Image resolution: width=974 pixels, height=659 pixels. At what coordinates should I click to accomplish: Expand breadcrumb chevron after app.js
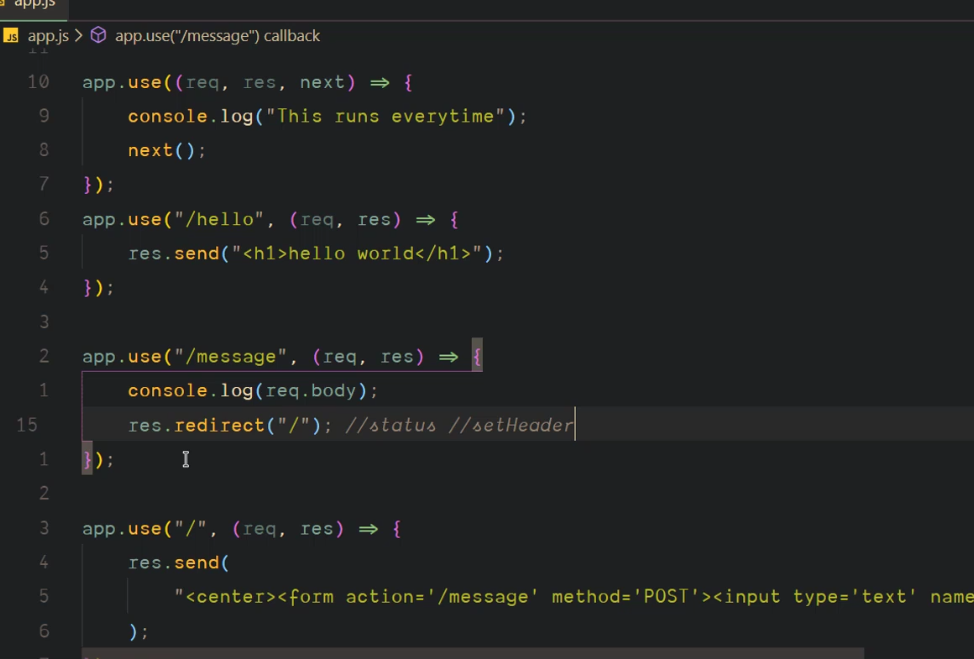pos(78,36)
